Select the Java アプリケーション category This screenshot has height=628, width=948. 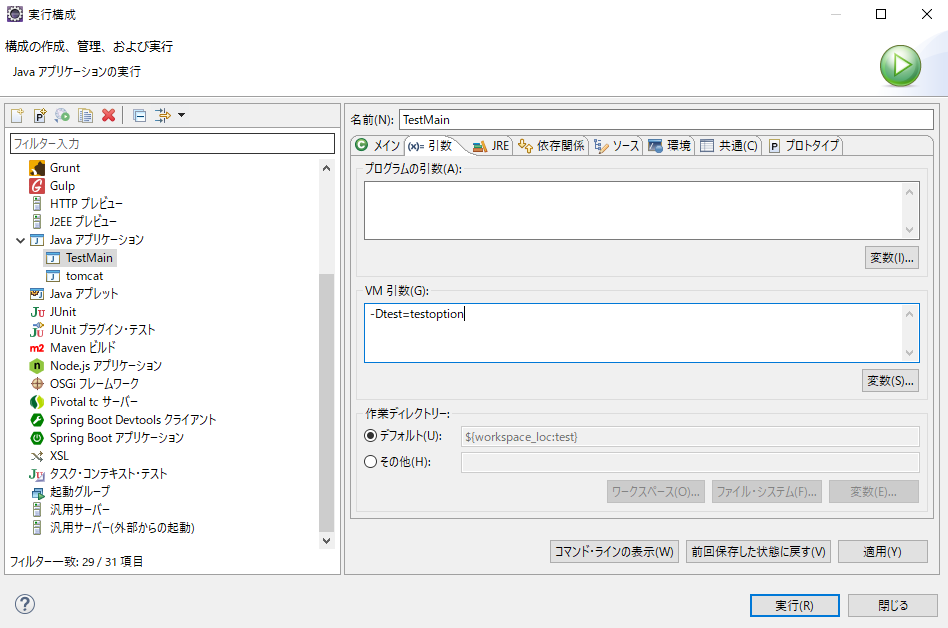(x=96, y=240)
